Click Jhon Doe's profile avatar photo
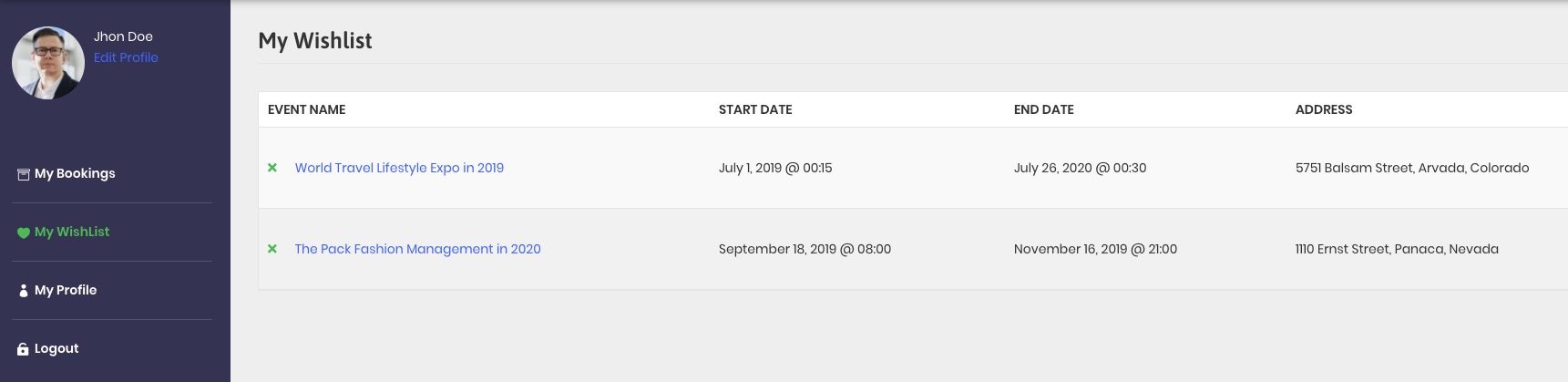1568x382 pixels. [x=48, y=63]
